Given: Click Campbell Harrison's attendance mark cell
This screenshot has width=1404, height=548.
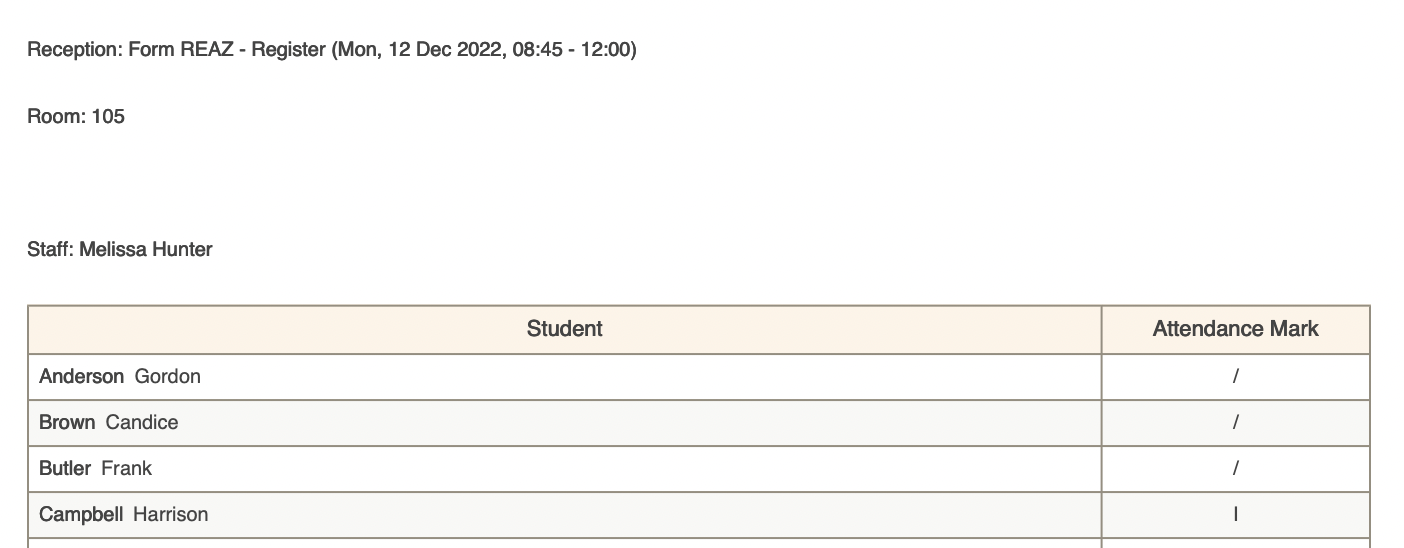Looking at the screenshot, I should pyautogui.click(x=1235, y=514).
